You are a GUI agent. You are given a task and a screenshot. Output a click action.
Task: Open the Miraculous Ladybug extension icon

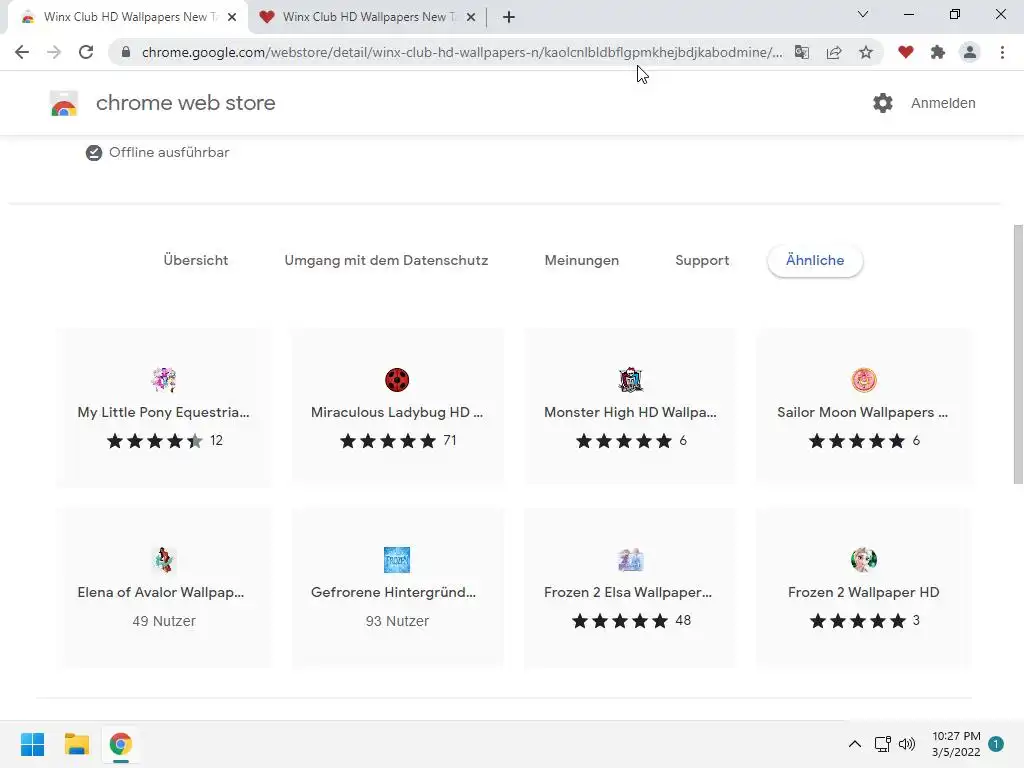396,379
